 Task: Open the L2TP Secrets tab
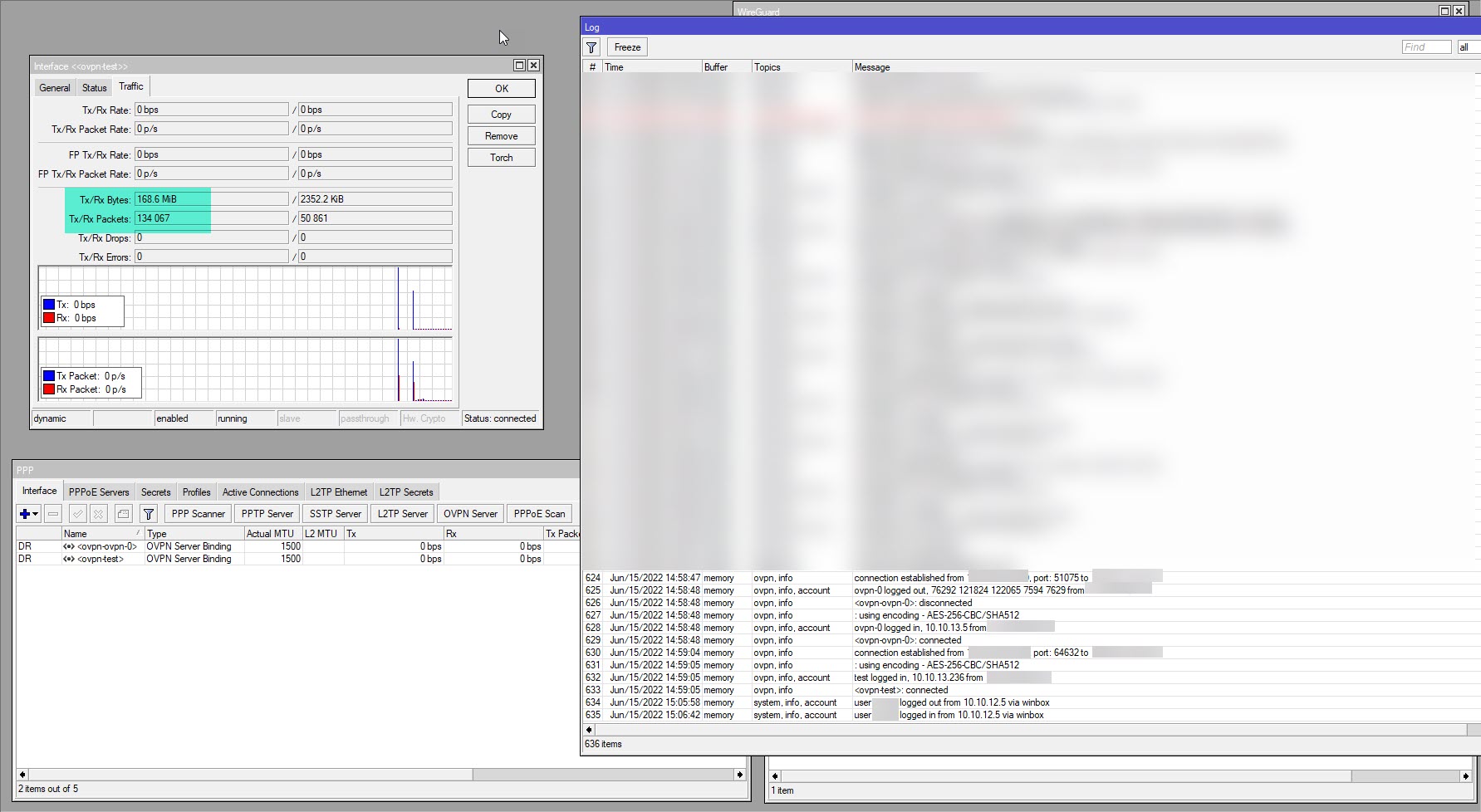pos(406,492)
